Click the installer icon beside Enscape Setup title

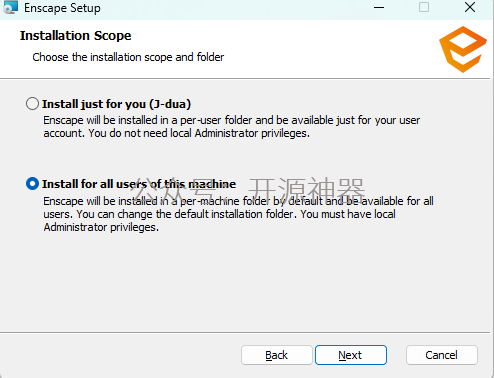point(10,7)
